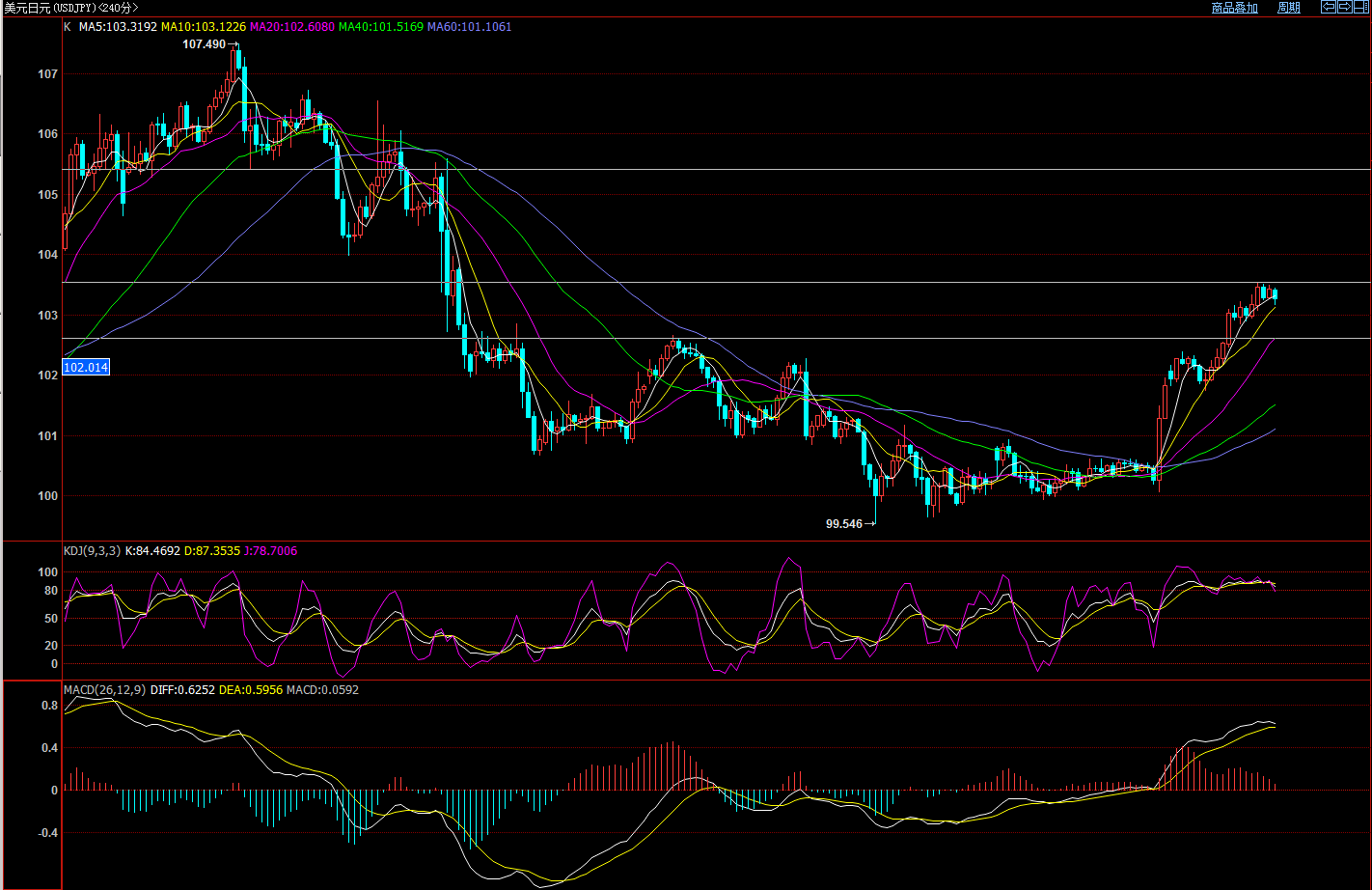Click the MACD(26,12,9) indicator name
This screenshot has height=890, width=1372.
coord(104,690)
